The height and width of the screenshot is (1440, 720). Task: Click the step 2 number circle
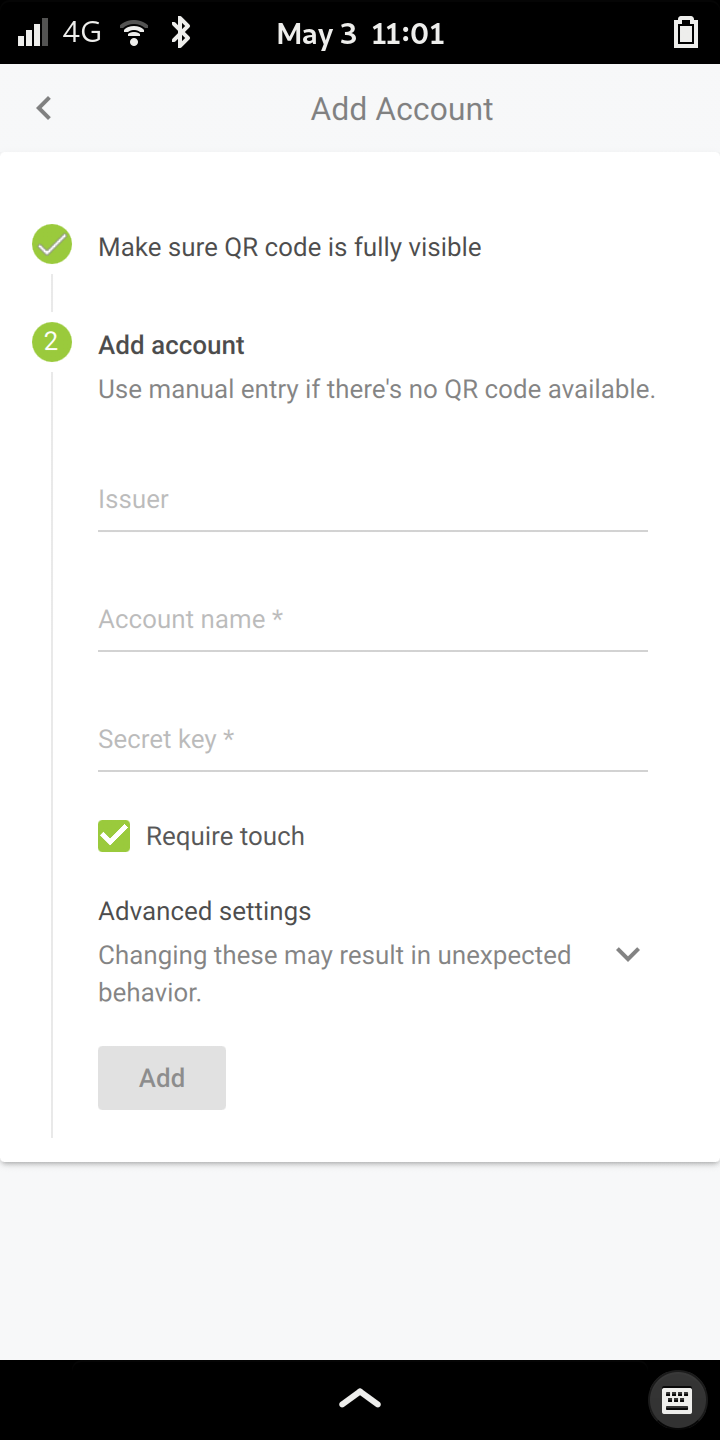52,343
